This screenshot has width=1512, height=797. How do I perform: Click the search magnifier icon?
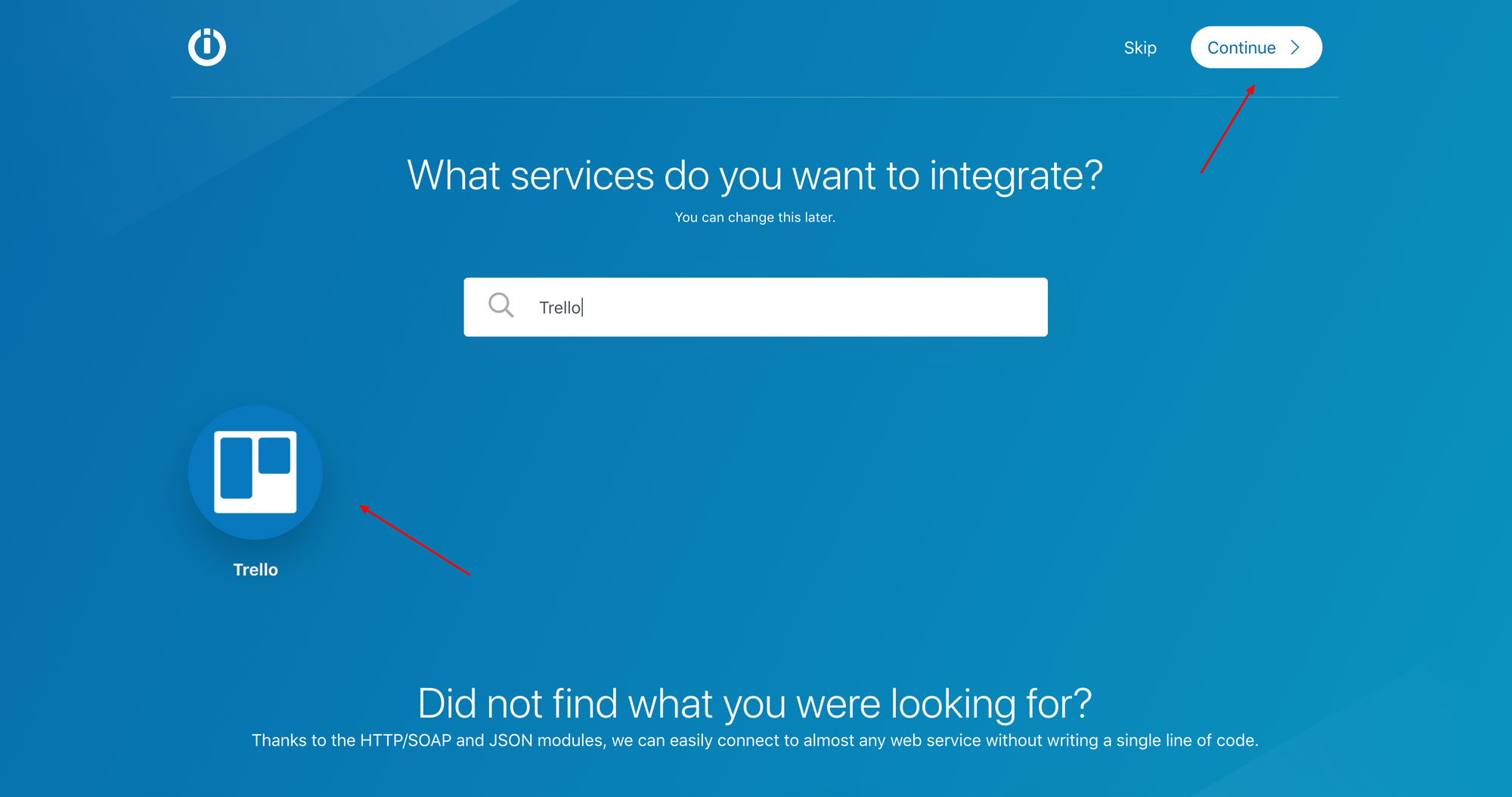pos(500,305)
